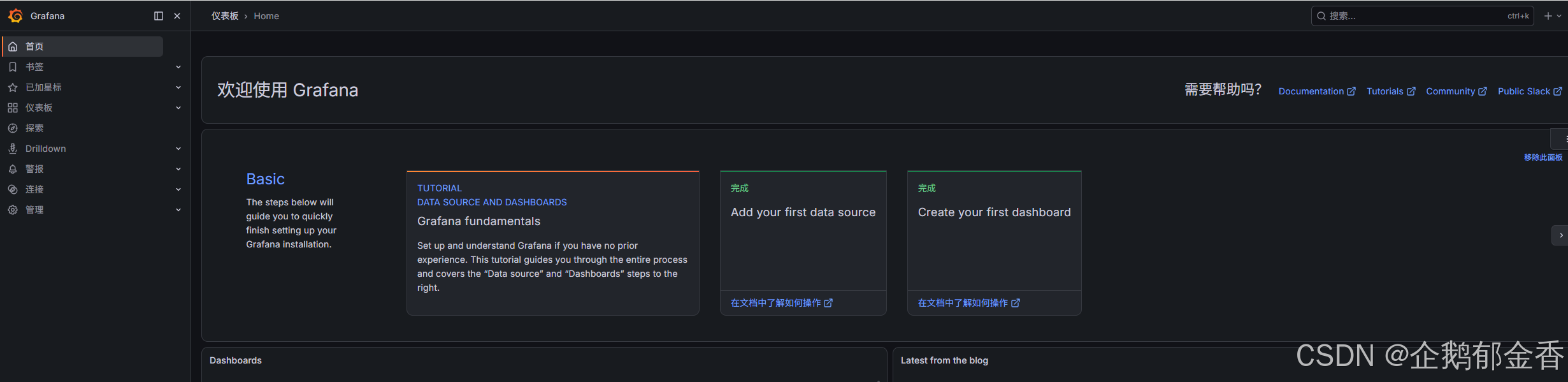Click the bell icon beside 警报
1568x382 pixels.
click(13, 169)
